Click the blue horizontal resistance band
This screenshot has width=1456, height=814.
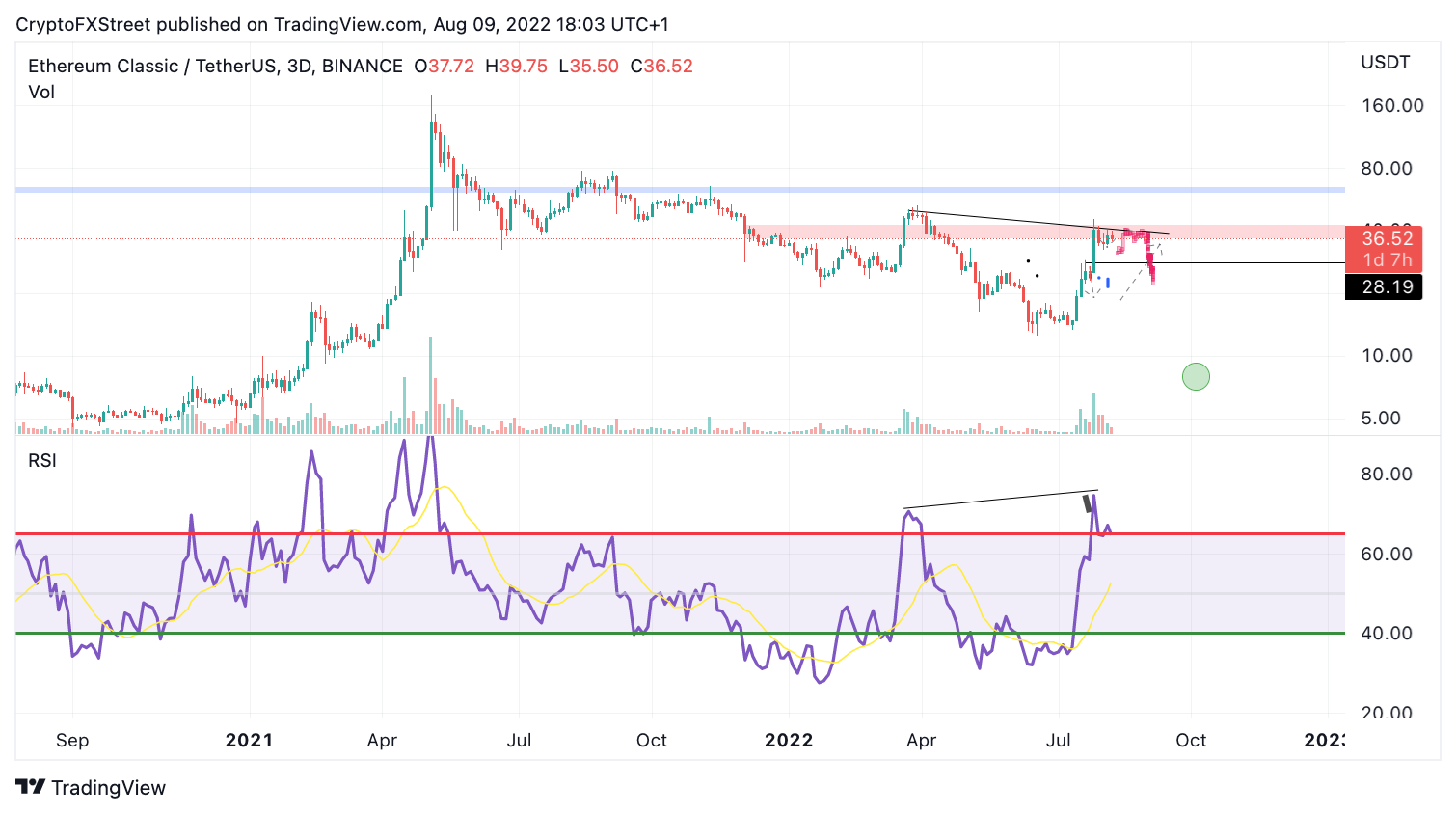(680, 190)
